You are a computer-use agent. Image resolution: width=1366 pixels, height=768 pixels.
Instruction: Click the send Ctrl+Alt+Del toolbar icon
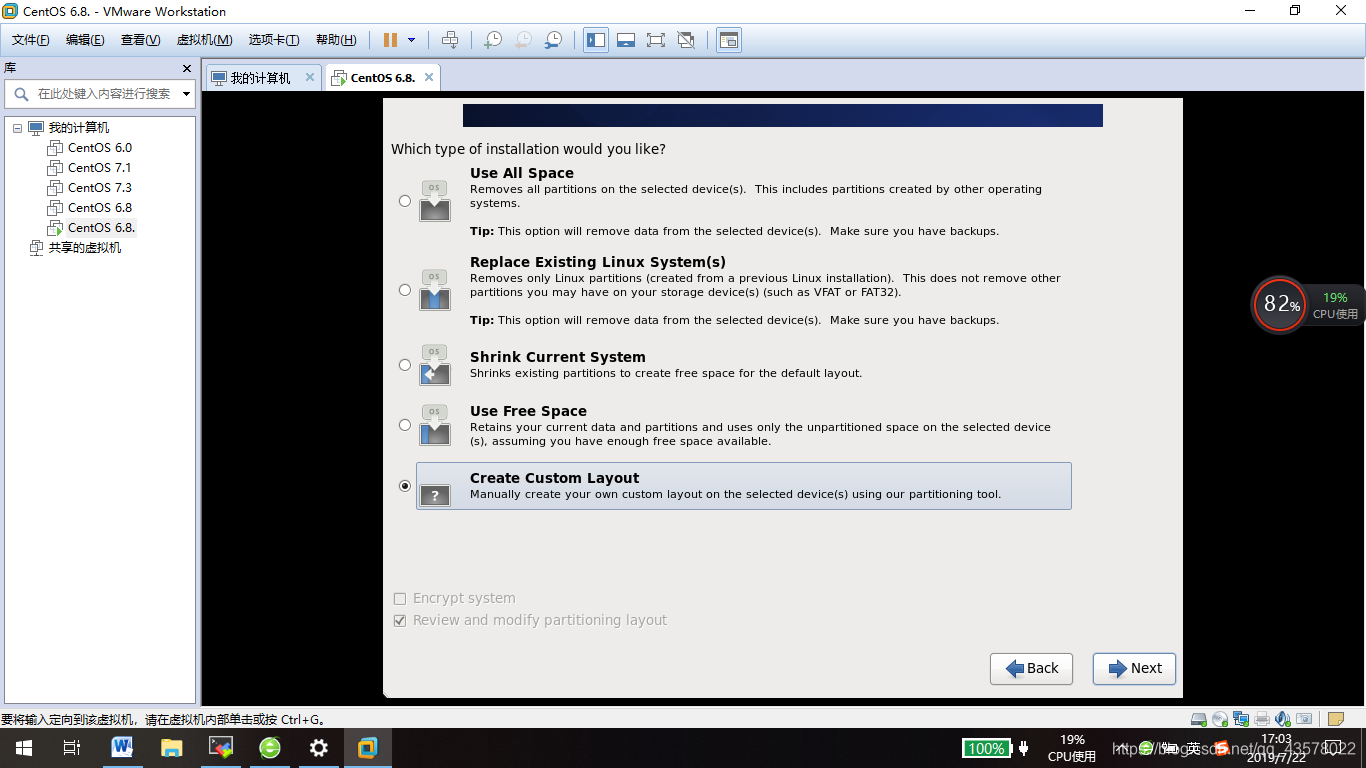click(x=450, y=40)
